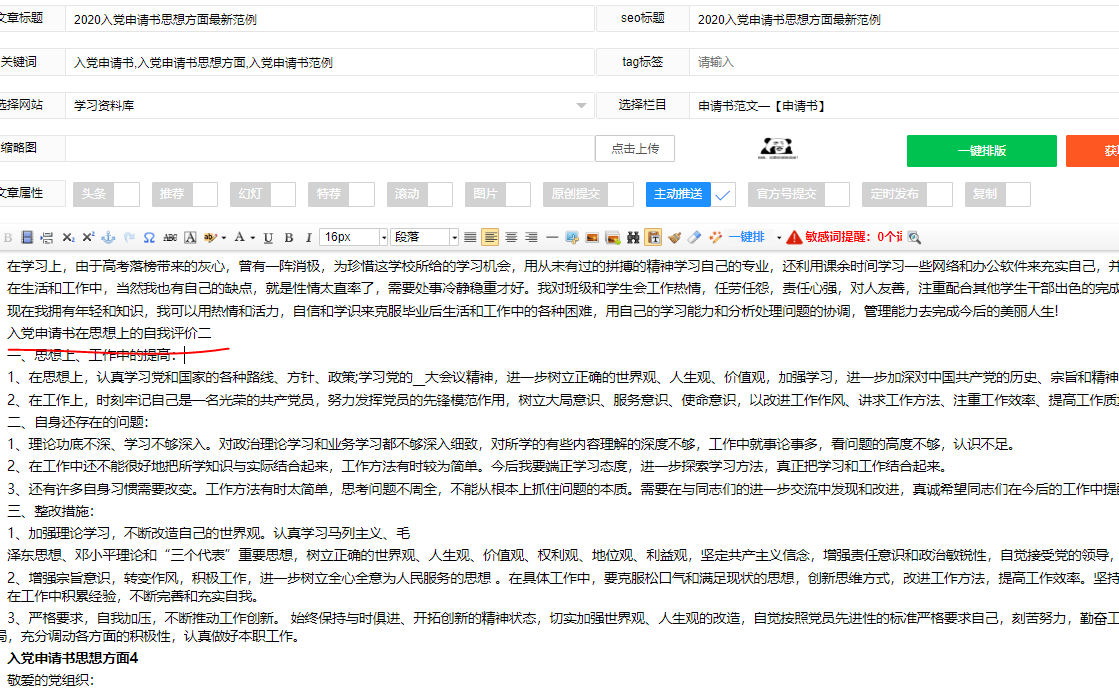
Task: Click the green 一键排版 button
Action: (981, 150)
